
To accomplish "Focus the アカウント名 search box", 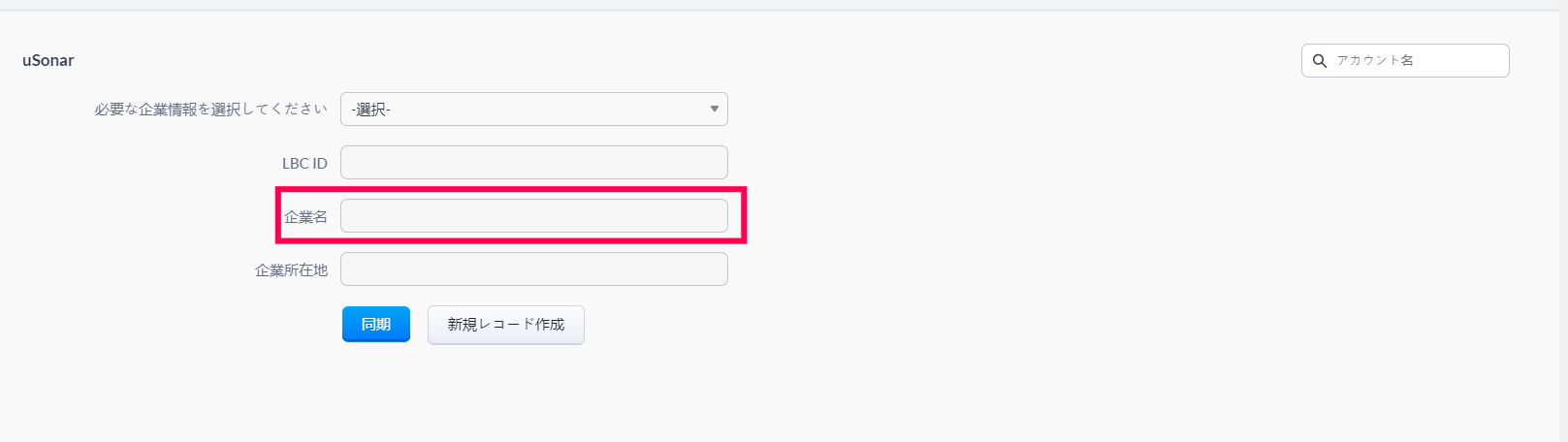I will click(x=1416, y=60).
